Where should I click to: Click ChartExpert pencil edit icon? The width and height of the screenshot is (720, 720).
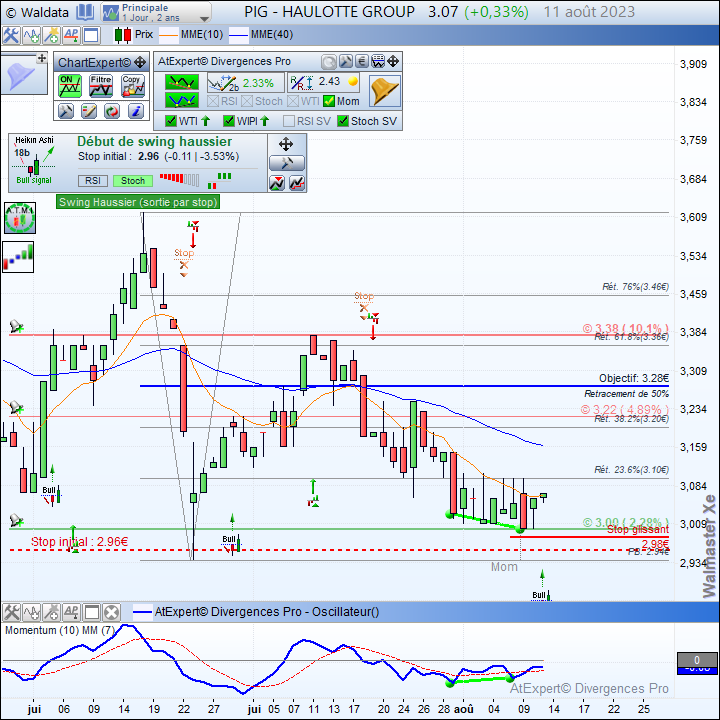point(89,111)
